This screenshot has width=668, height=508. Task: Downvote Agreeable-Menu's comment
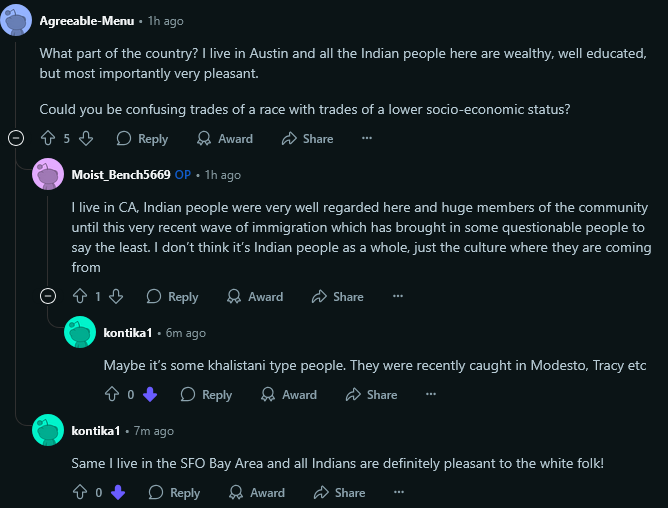(x=86, y=138)
